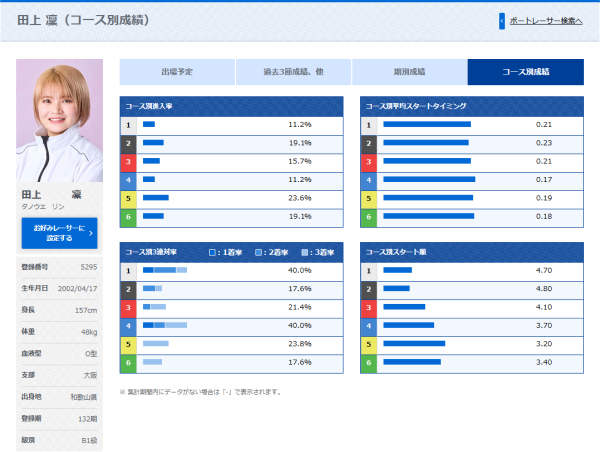Click registration number 5295
This screenshot has height=452, width=600.
[x=89, y=267]
